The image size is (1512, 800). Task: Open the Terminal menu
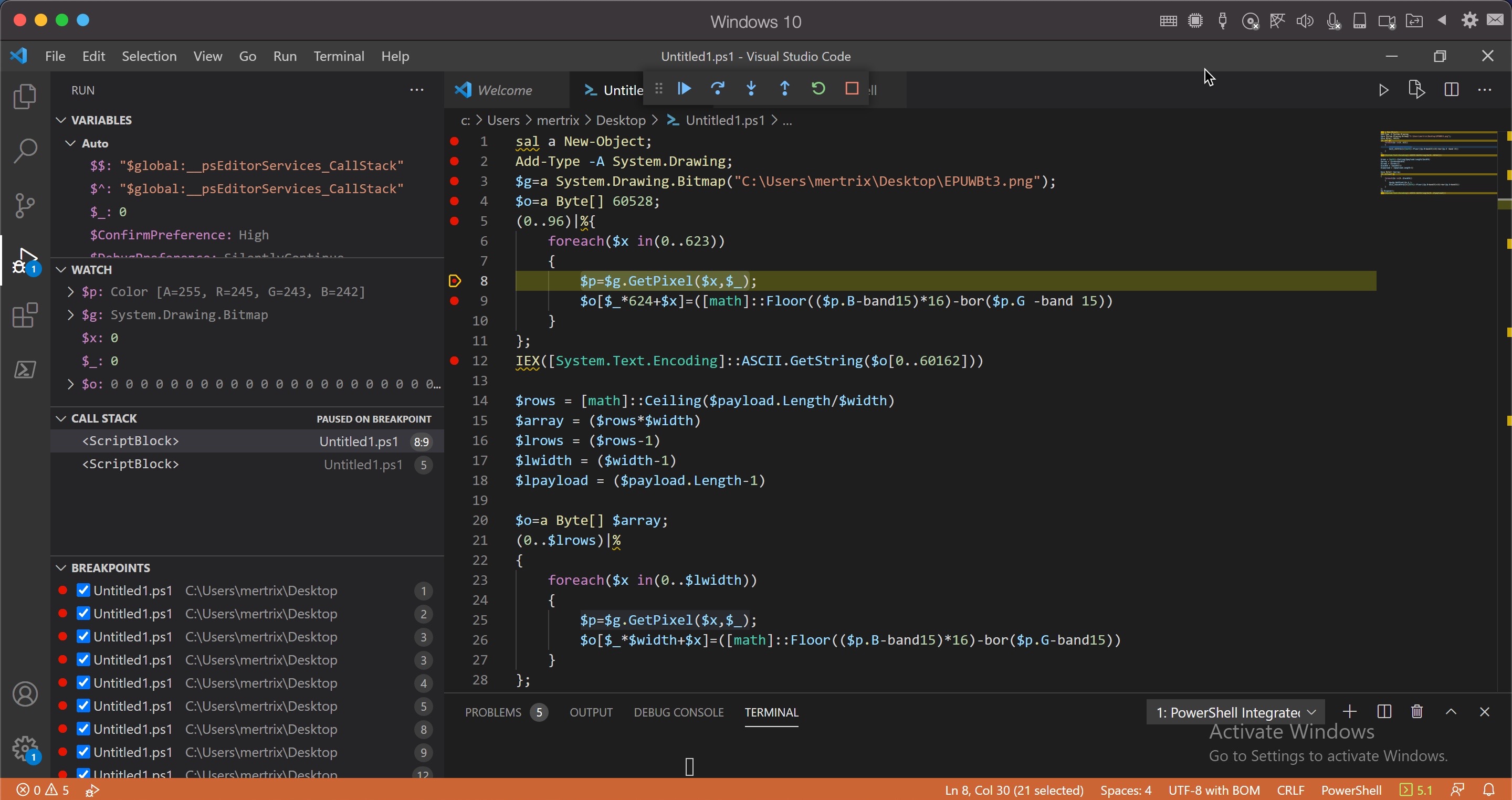(x=339, y=56)
